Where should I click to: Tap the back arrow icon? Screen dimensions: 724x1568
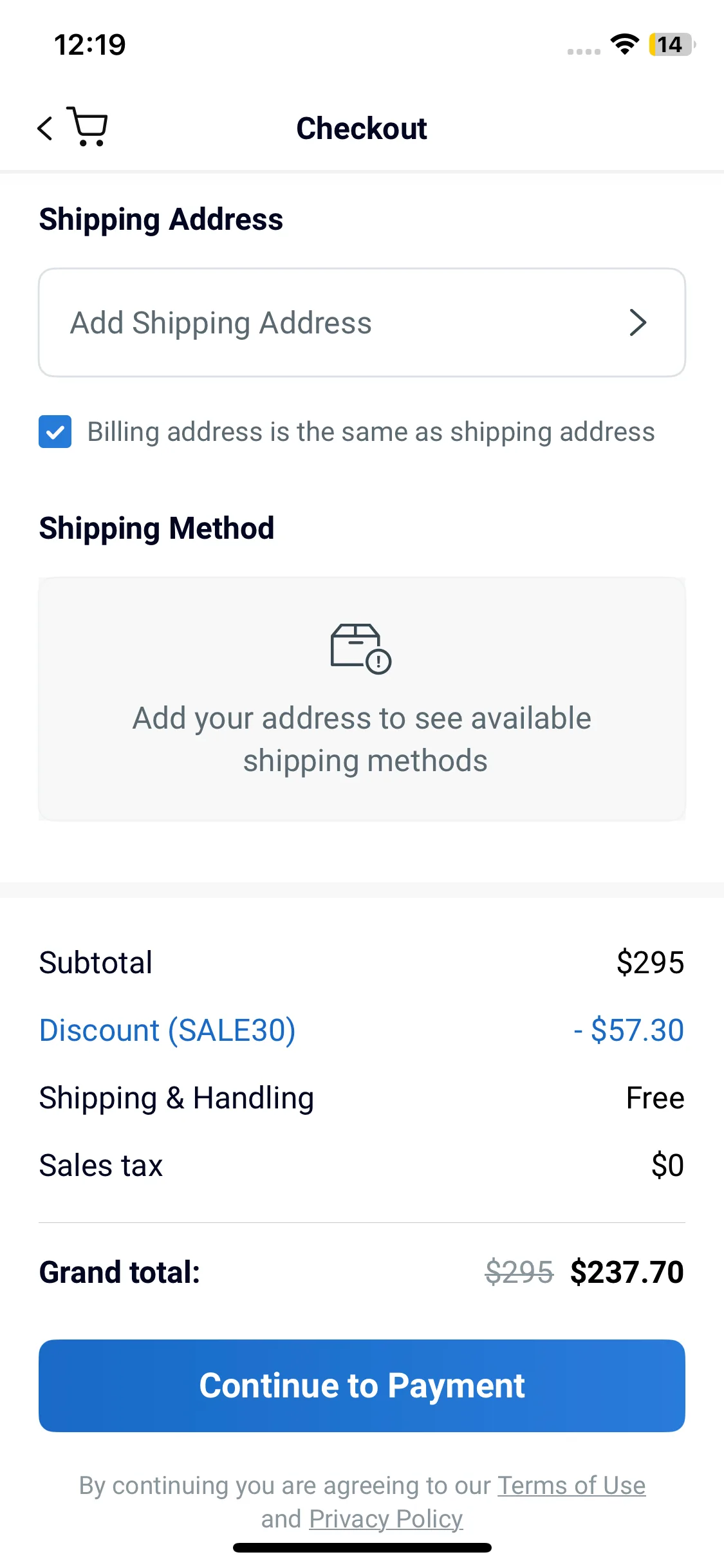point(45,128)
